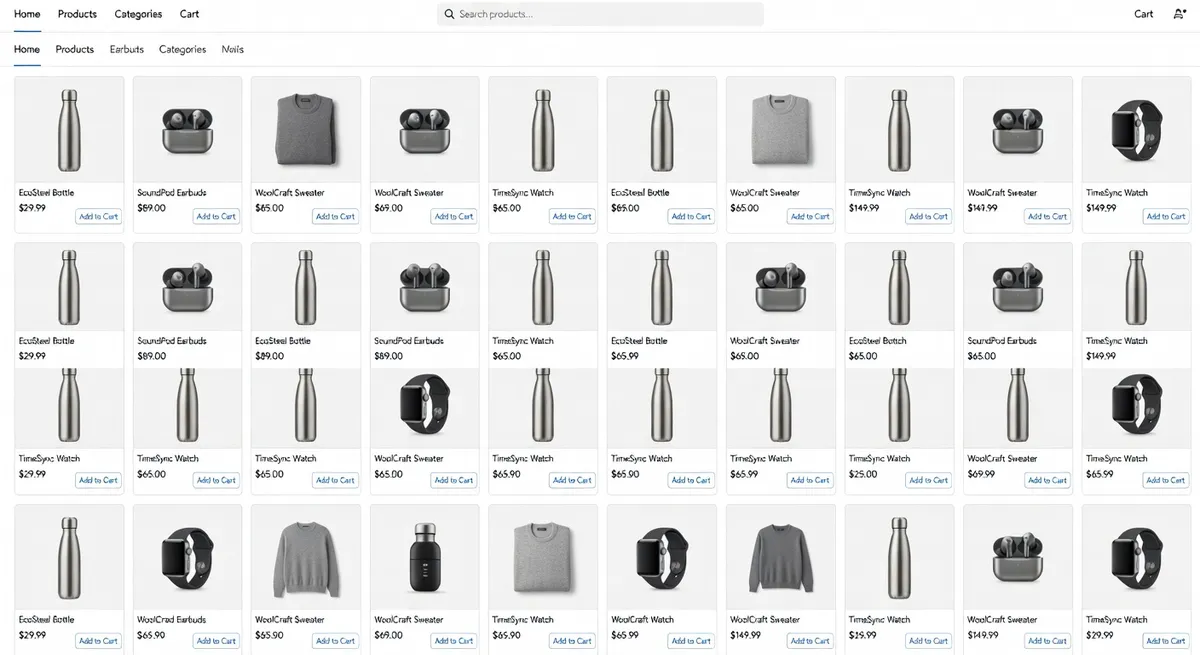Image resolution: width=1200 pixels, height=655 pixels.
Task: Open Products in the topmost header bar
Action: (x=77, y=14)
